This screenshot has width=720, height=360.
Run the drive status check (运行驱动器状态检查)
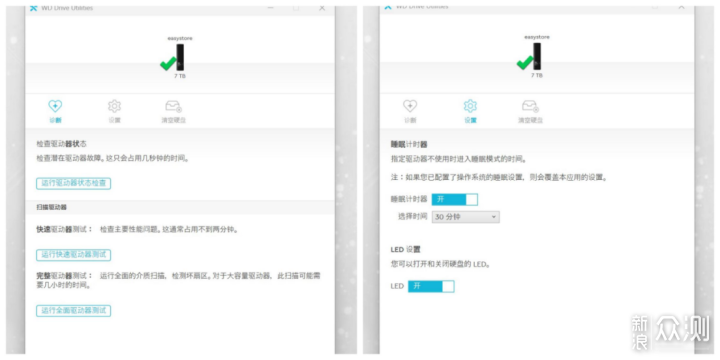[x=73, y=183]
